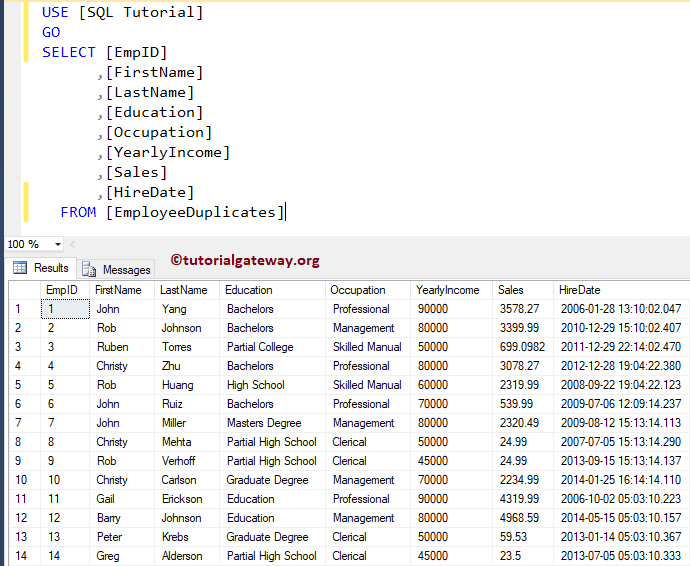Viewport: 690px width, 566px height.
Task: Click the sales value 59.53
Action: [x=523, y=537]
